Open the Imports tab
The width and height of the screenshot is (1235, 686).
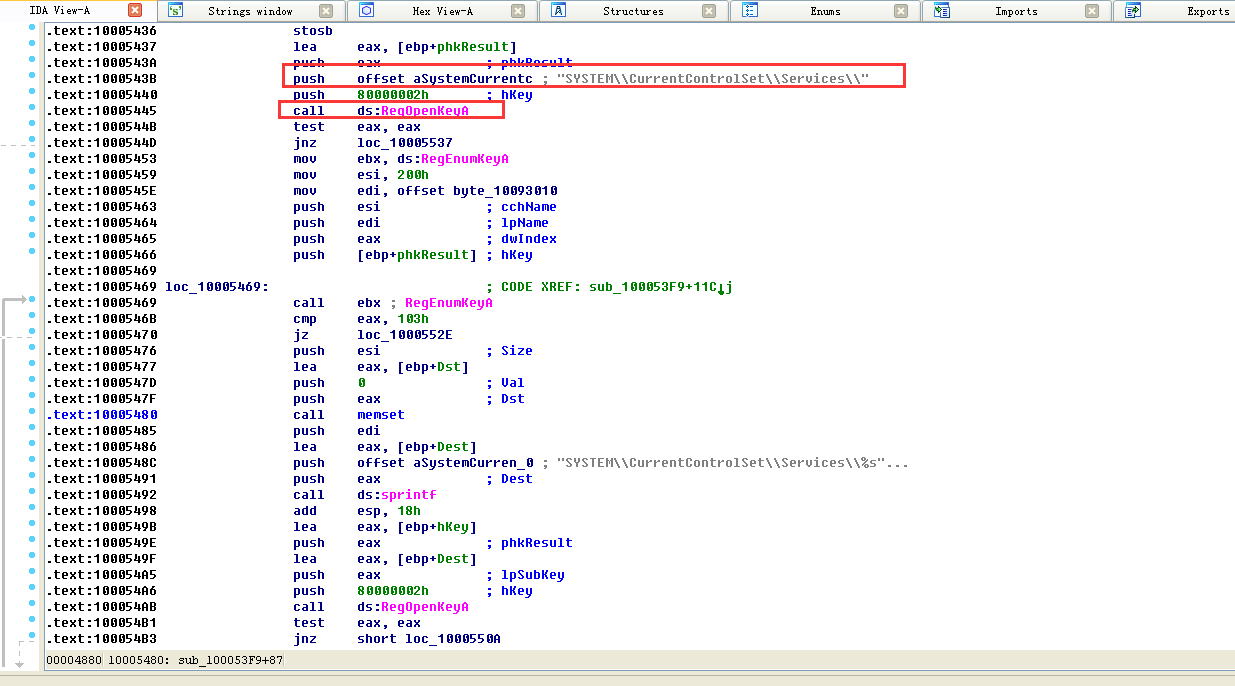pyautogui.click(x=1016, y=11)
